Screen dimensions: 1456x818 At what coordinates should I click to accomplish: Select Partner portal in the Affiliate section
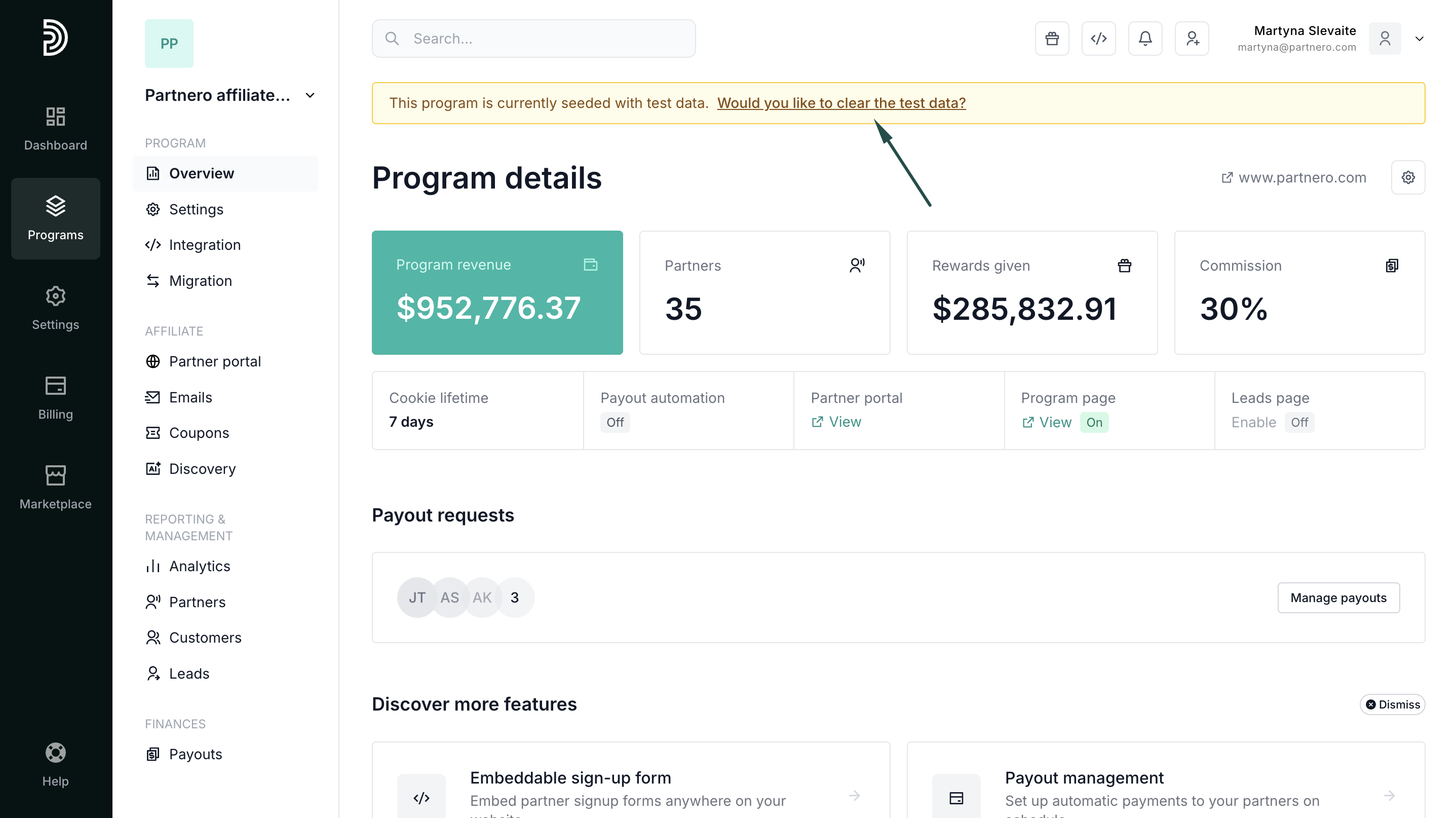tap(215, 361)
